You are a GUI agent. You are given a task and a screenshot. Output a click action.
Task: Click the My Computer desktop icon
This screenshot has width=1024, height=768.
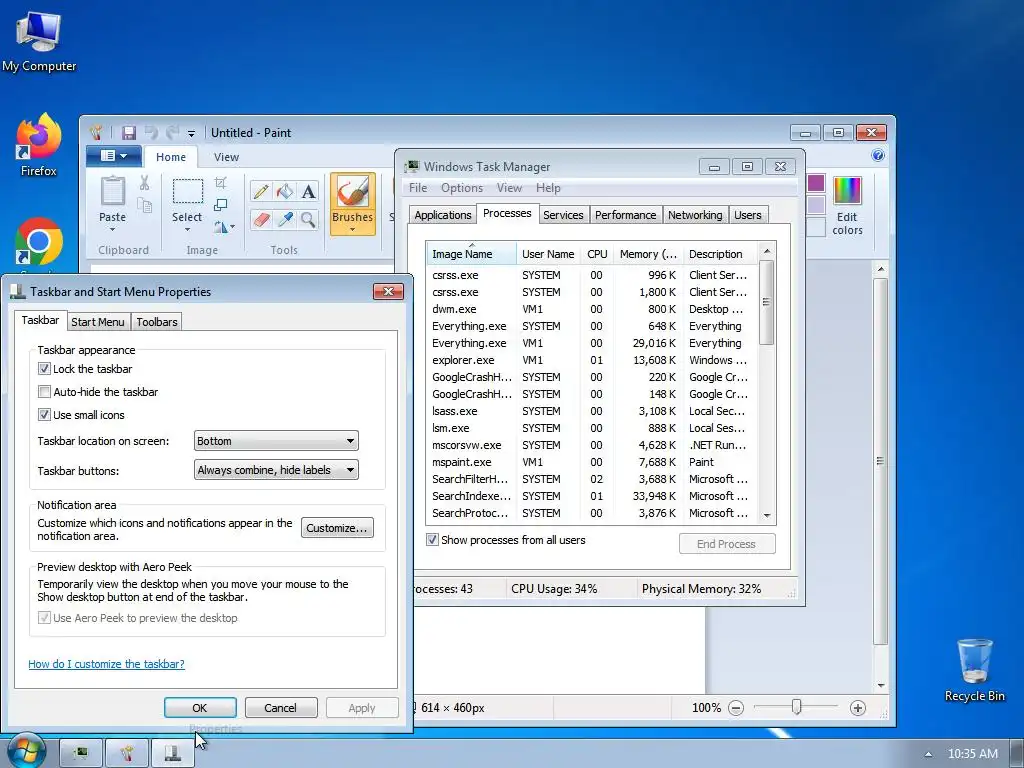(39, 41)
